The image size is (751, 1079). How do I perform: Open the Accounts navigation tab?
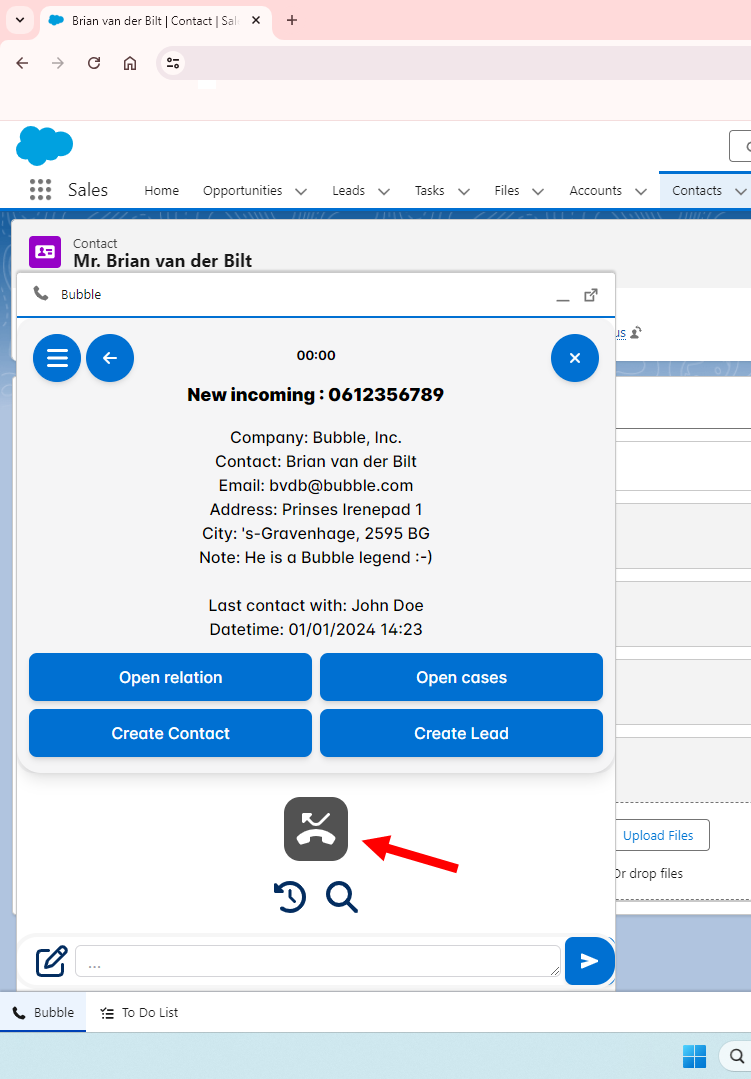[595, 191]
